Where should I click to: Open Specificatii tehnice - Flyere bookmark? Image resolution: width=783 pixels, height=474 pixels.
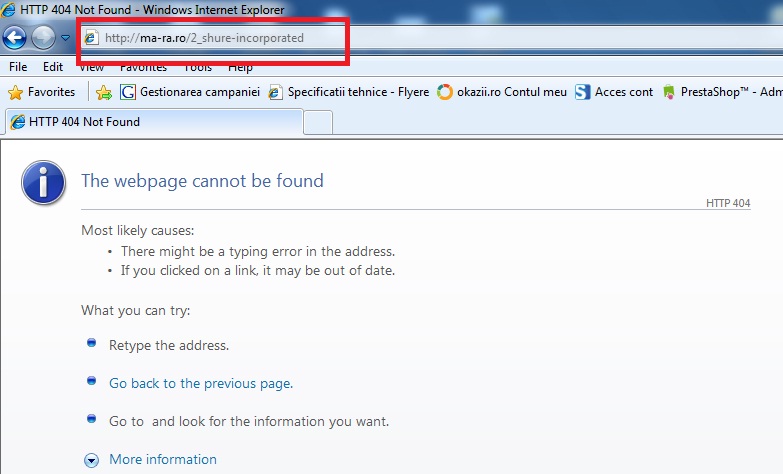pos(349,92)
